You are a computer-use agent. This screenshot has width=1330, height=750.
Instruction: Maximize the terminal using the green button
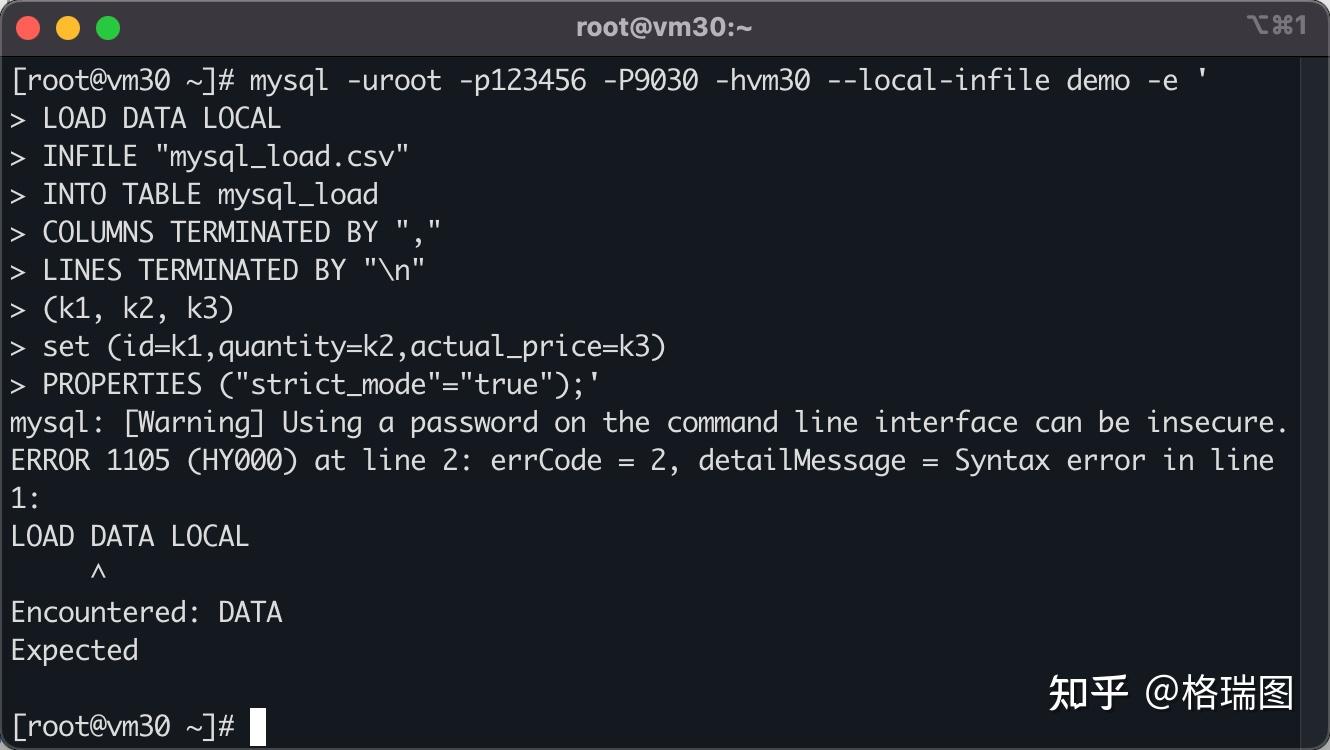tap(108, 28)
